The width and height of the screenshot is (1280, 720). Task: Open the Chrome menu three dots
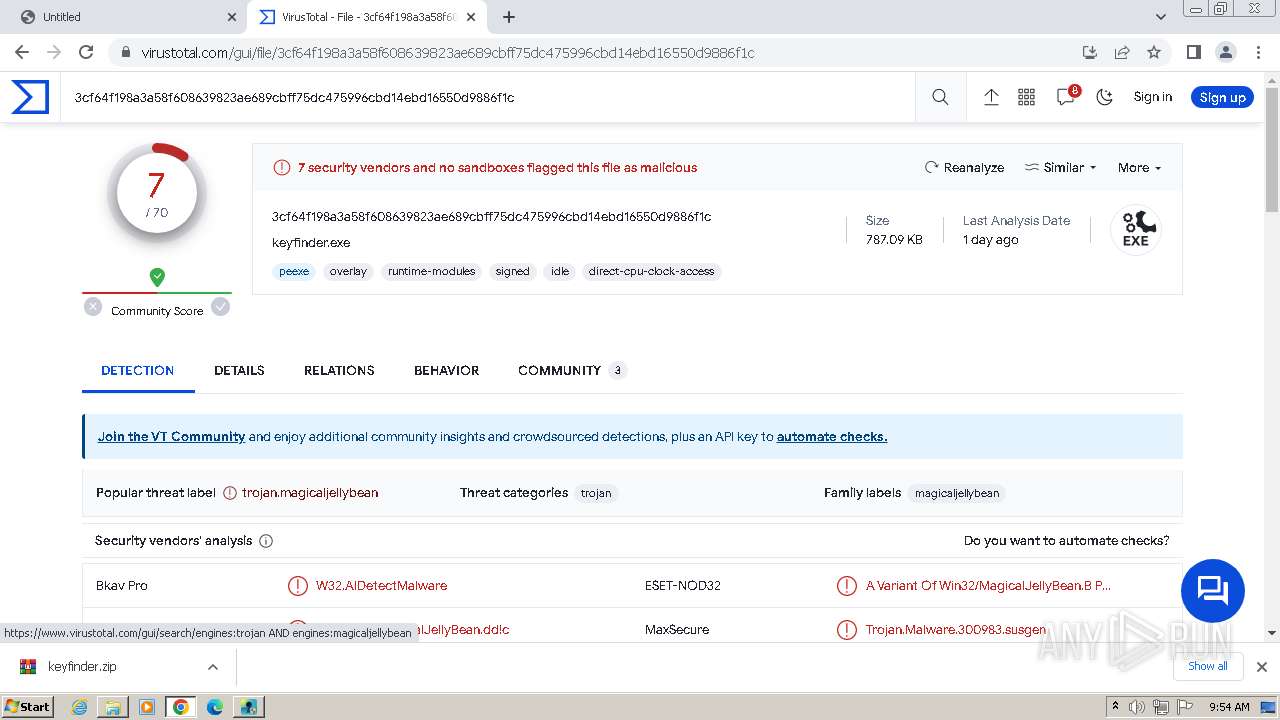point(1257,52)
